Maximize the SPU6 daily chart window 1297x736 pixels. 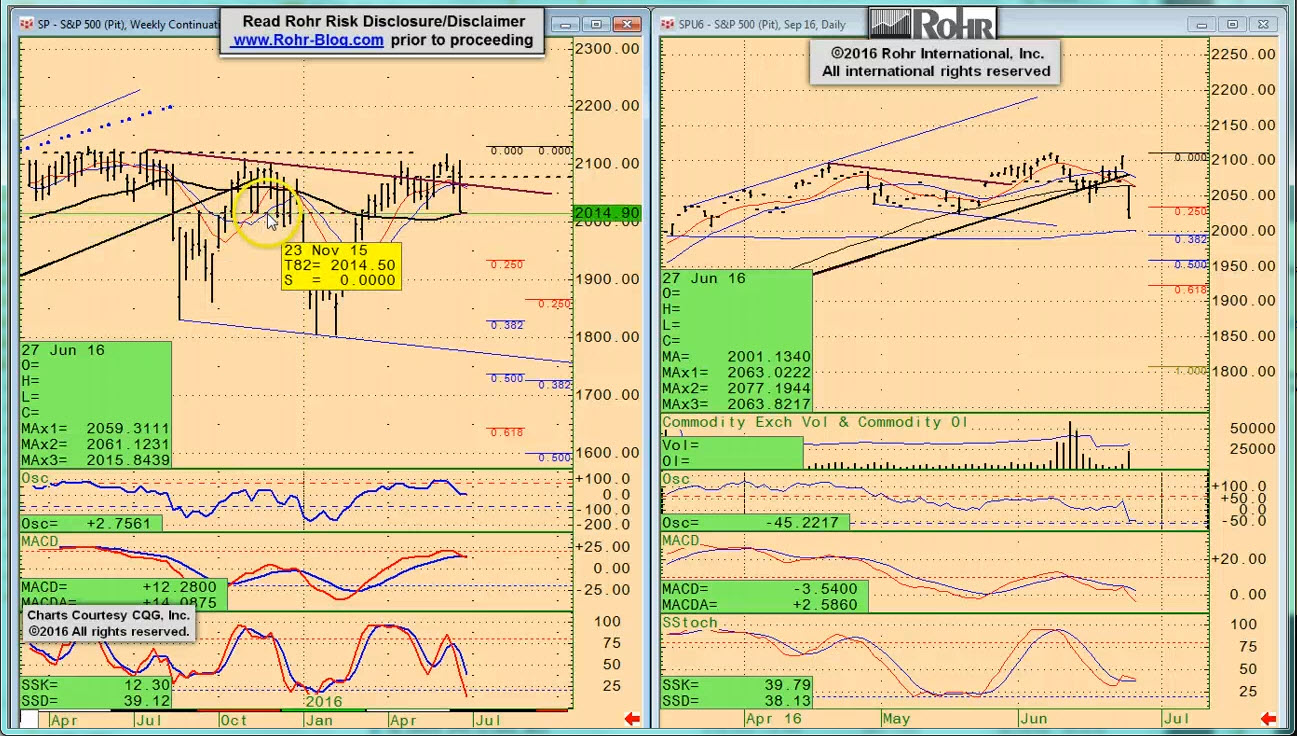(1233, 24)
